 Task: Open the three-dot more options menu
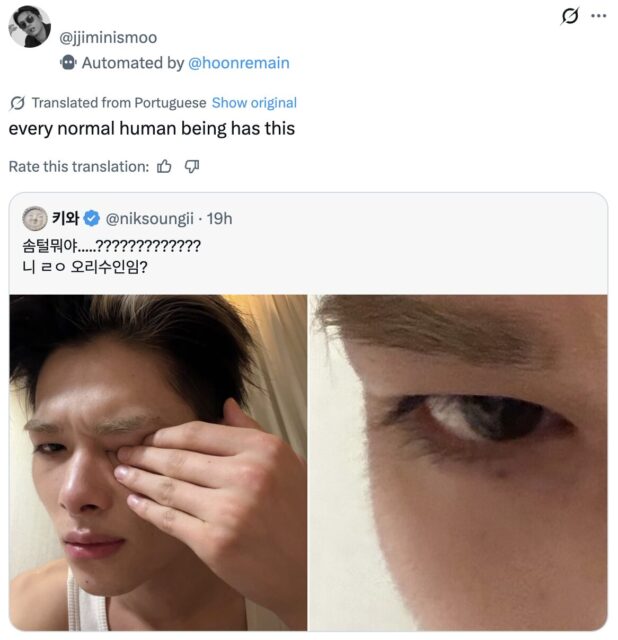click(599, 16)
